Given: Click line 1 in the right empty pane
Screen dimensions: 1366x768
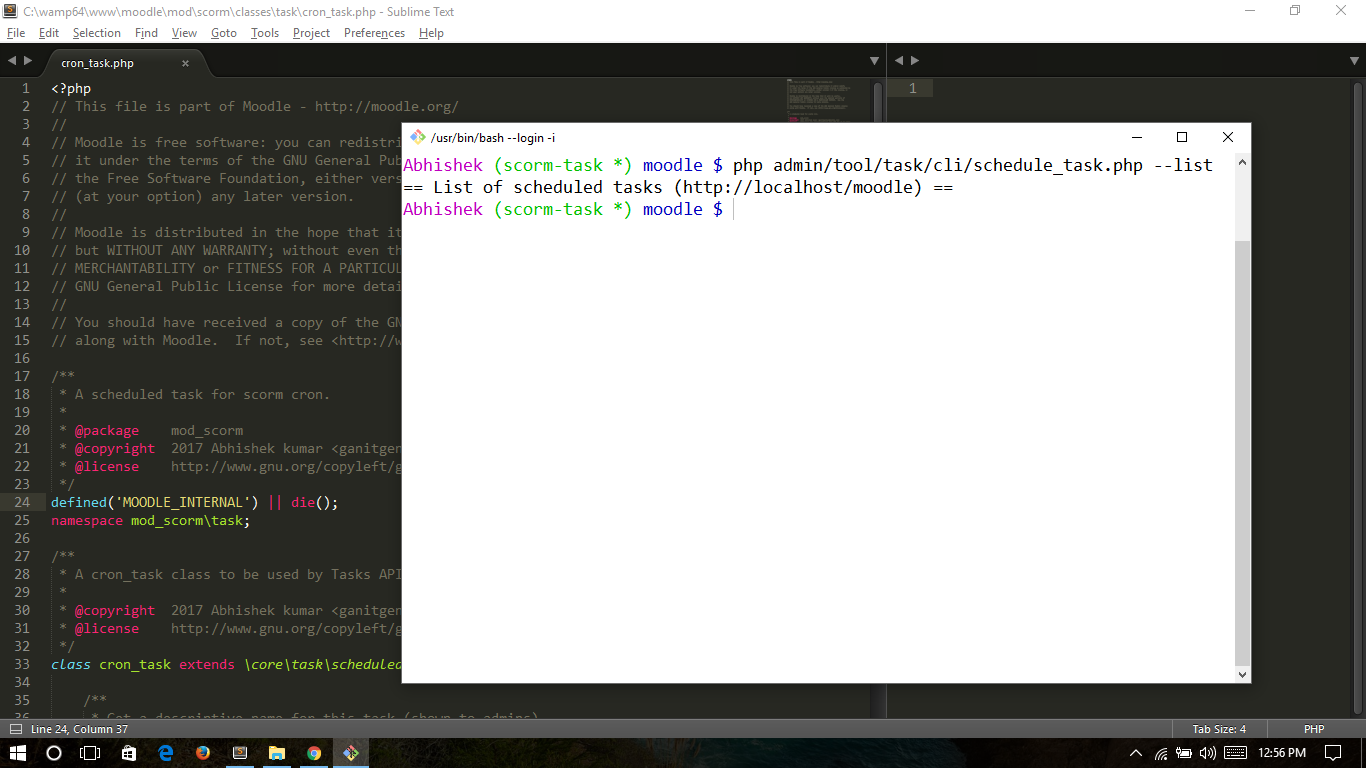Looking at the screenshot, I should pyautogui.click(x=912, y=88).
